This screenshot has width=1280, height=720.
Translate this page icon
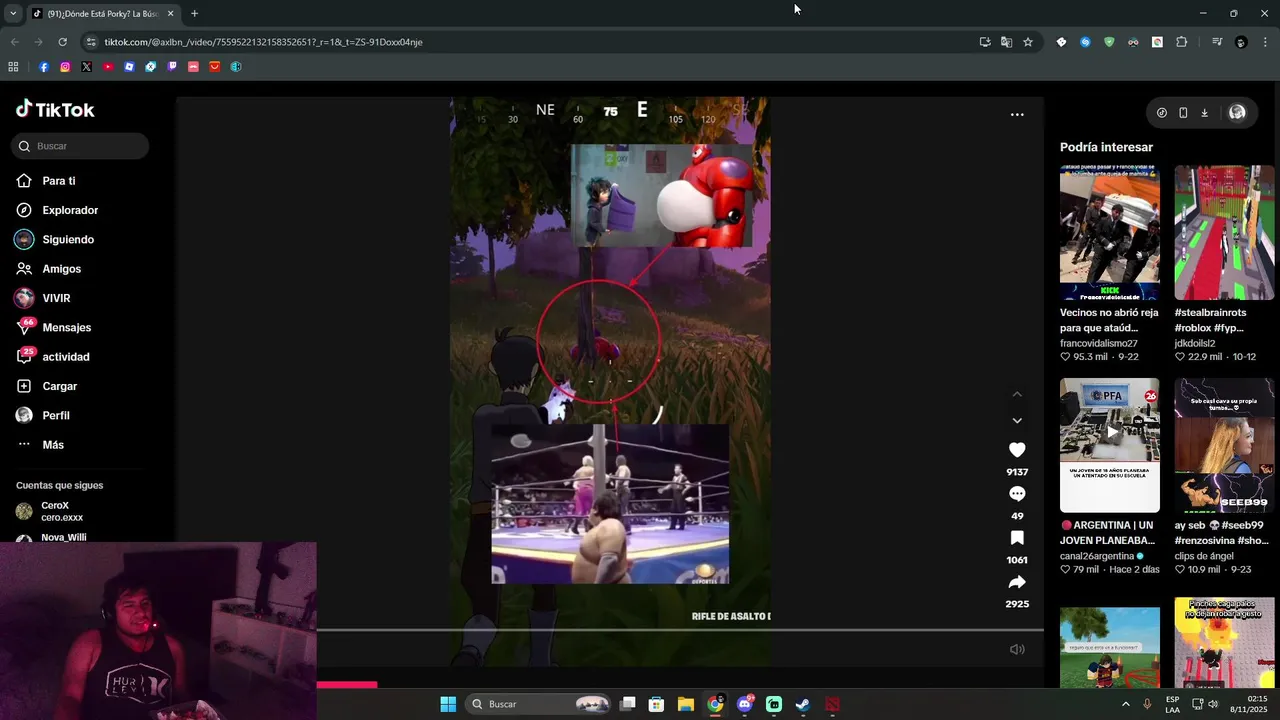coord(1006,42)
